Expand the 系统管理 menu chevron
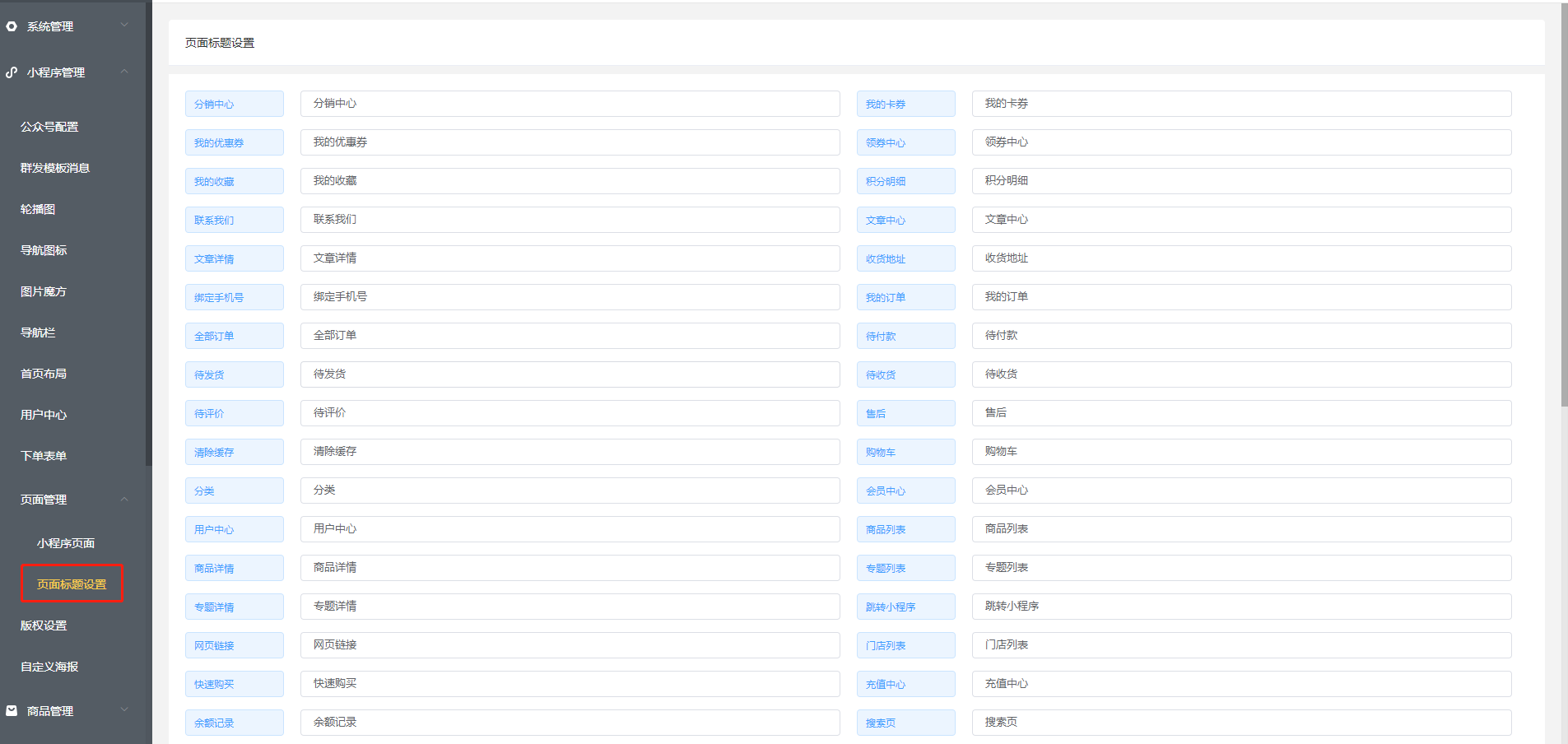Screen dimensions: 1568x744 point(124,26)
